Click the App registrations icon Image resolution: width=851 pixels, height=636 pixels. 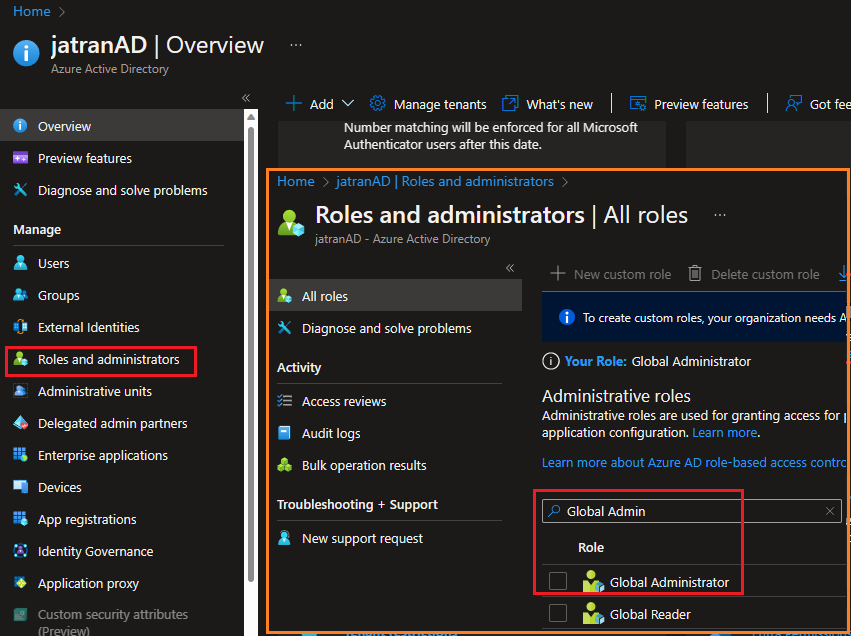tap(20, 519)
